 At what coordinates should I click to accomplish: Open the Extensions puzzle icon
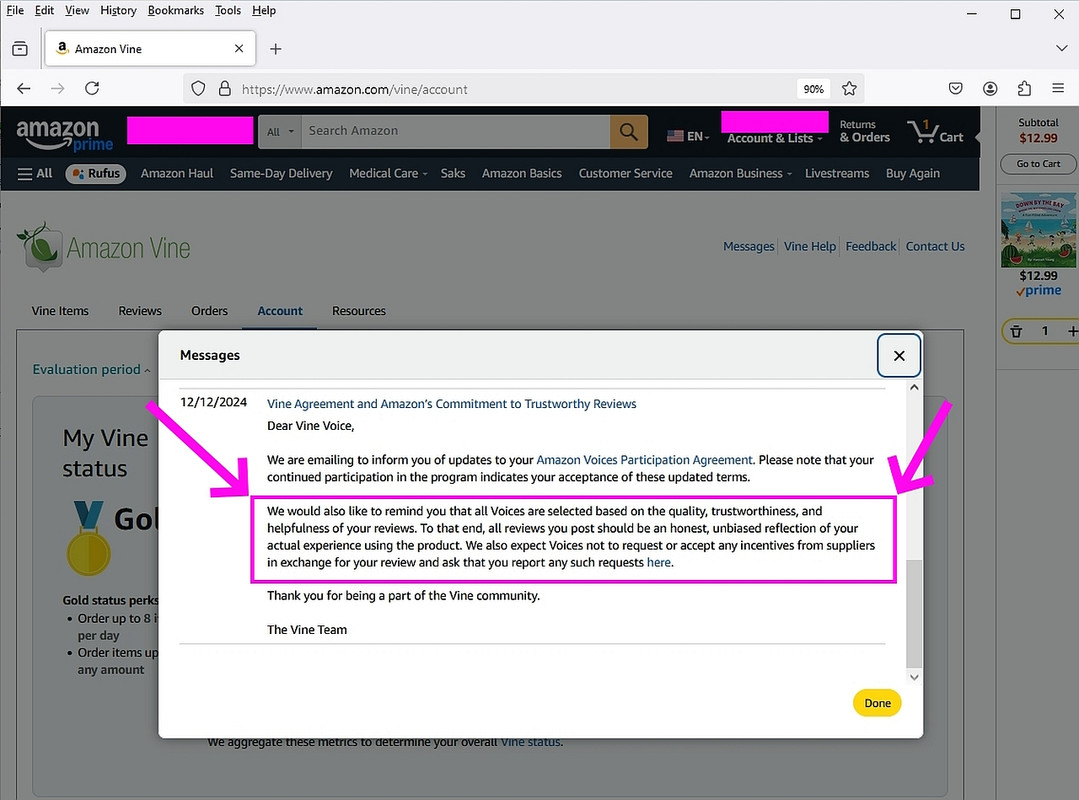(1024, 88)
